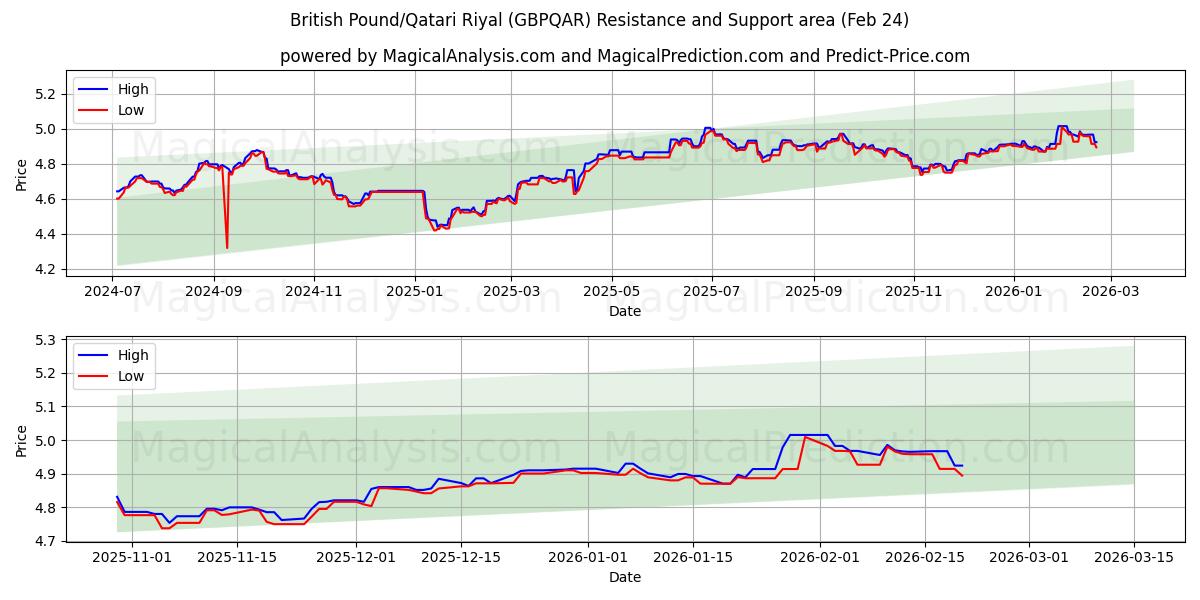Select the blue High legend line sample
The width and height of the screenshot is (1200, 600).
click(95, 89)
